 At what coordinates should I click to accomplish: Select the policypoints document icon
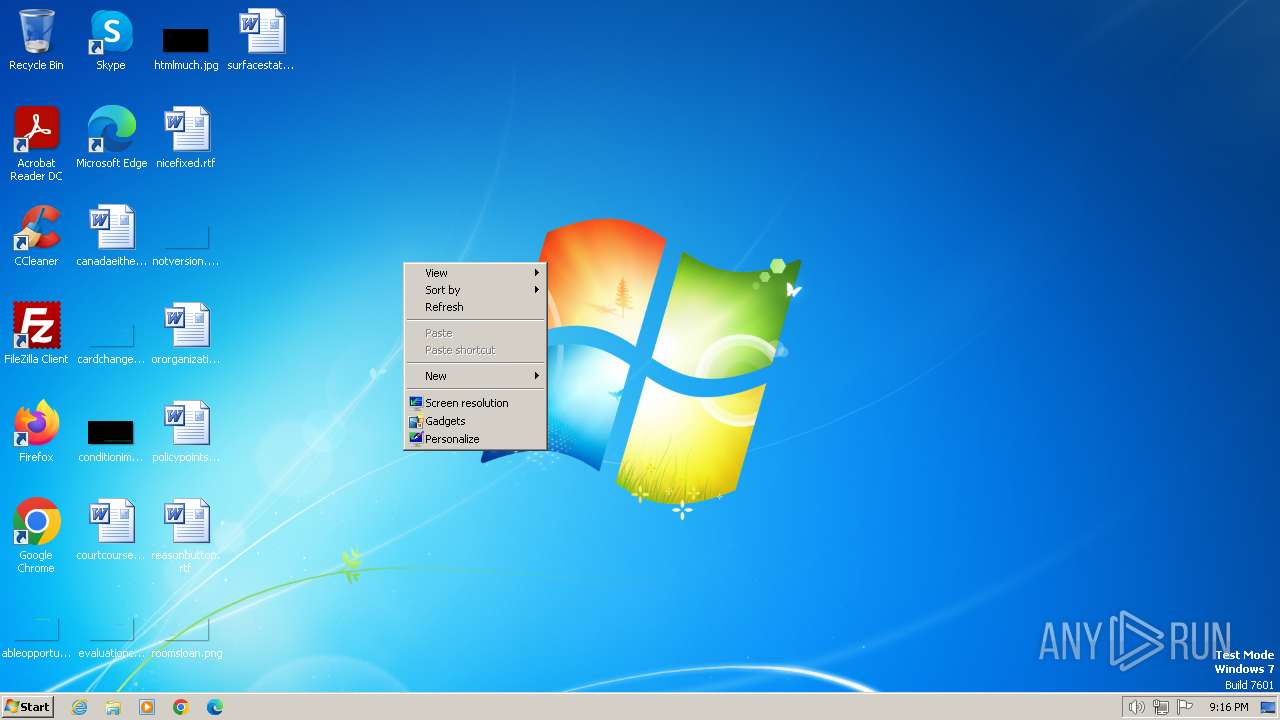(x=186, y=432)
